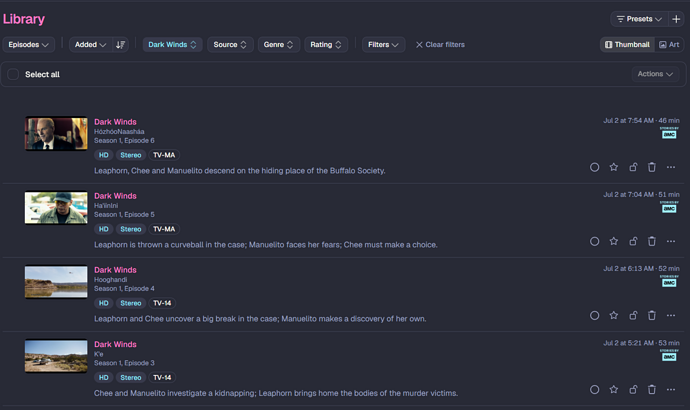Open more options for Episode 3
This screenshot has height=410, width=690.
click(671, 389)
